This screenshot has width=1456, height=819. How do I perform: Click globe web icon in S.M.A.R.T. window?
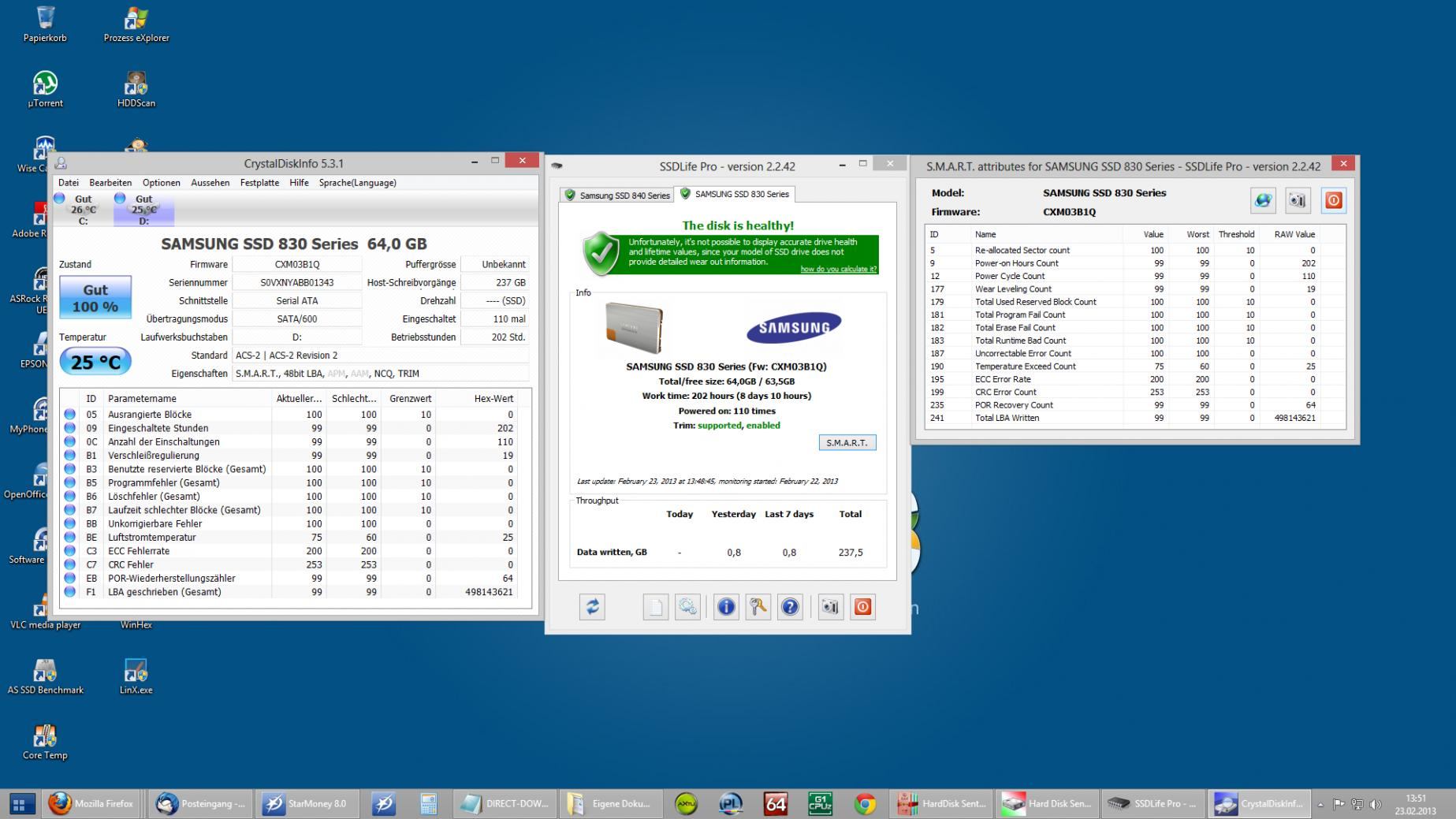click(x=1263, y=200)
